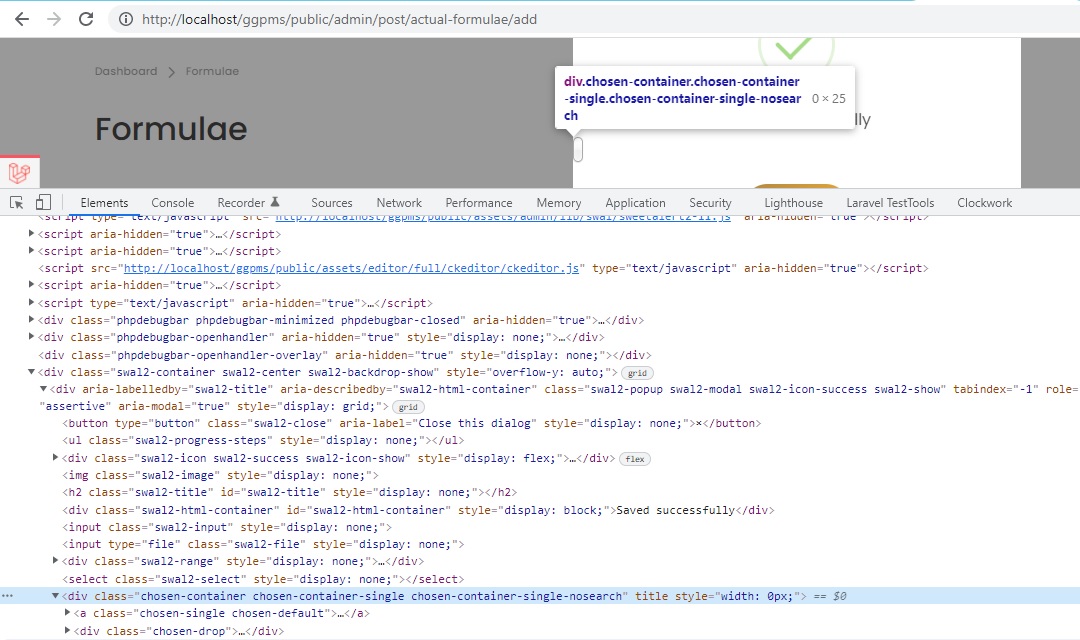
Task: Click grid badge on swal2-popup line
Action: (408, 407)
